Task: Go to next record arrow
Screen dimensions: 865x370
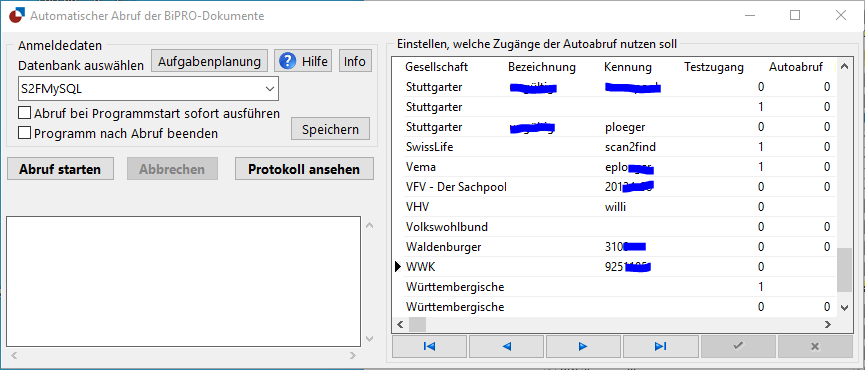Action: [x=583, y=346]
